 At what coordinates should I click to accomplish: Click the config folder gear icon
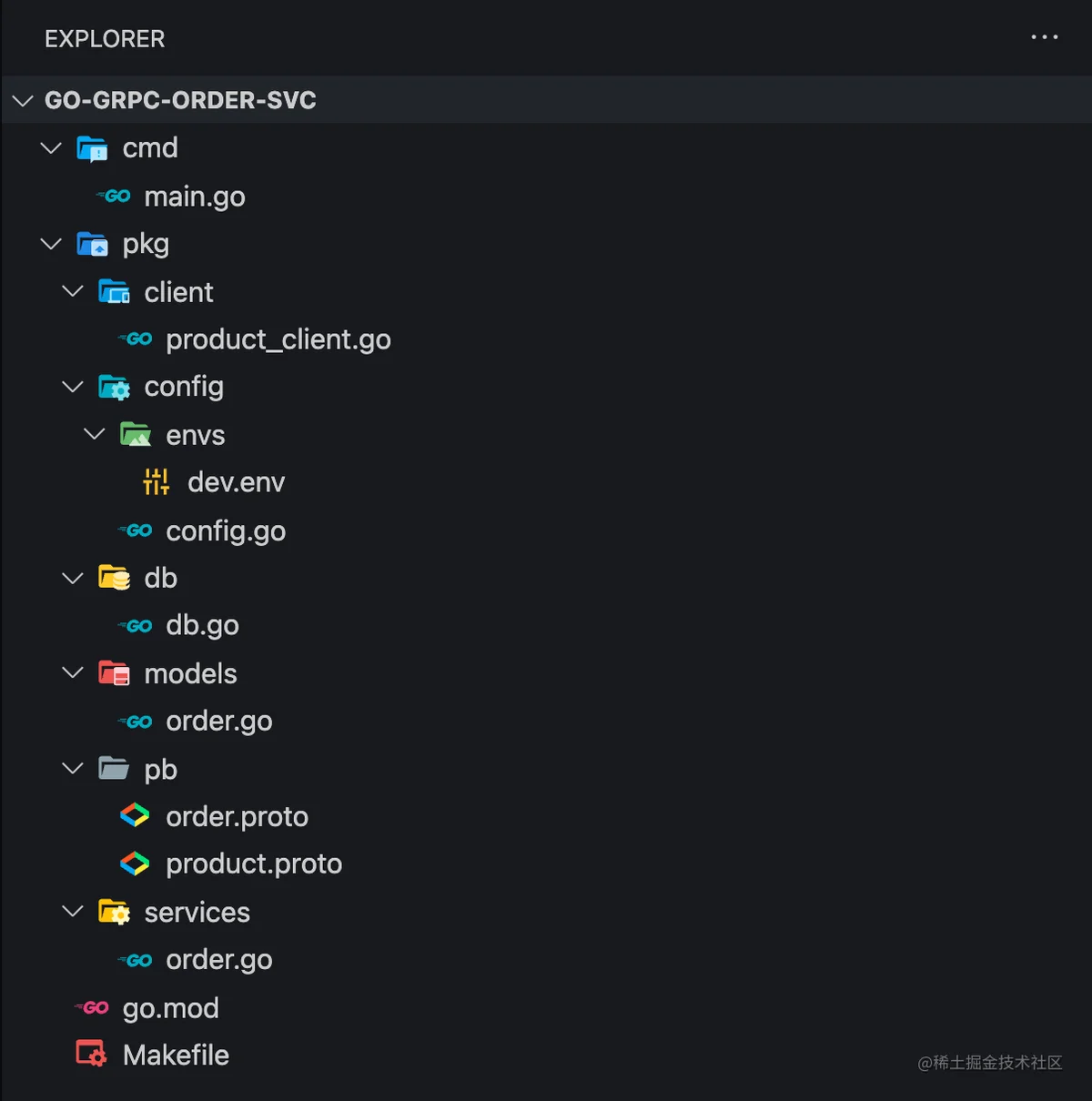[x=114, y=387]
